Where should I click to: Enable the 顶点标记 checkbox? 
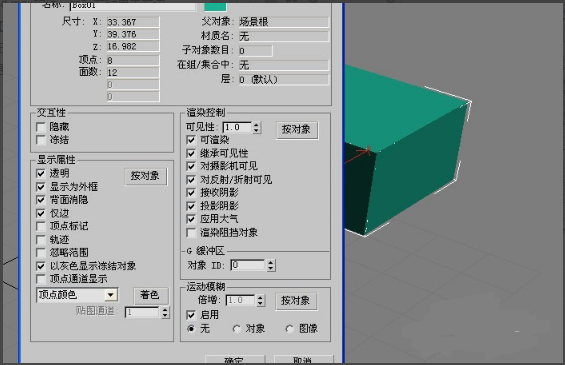[41, 226]
